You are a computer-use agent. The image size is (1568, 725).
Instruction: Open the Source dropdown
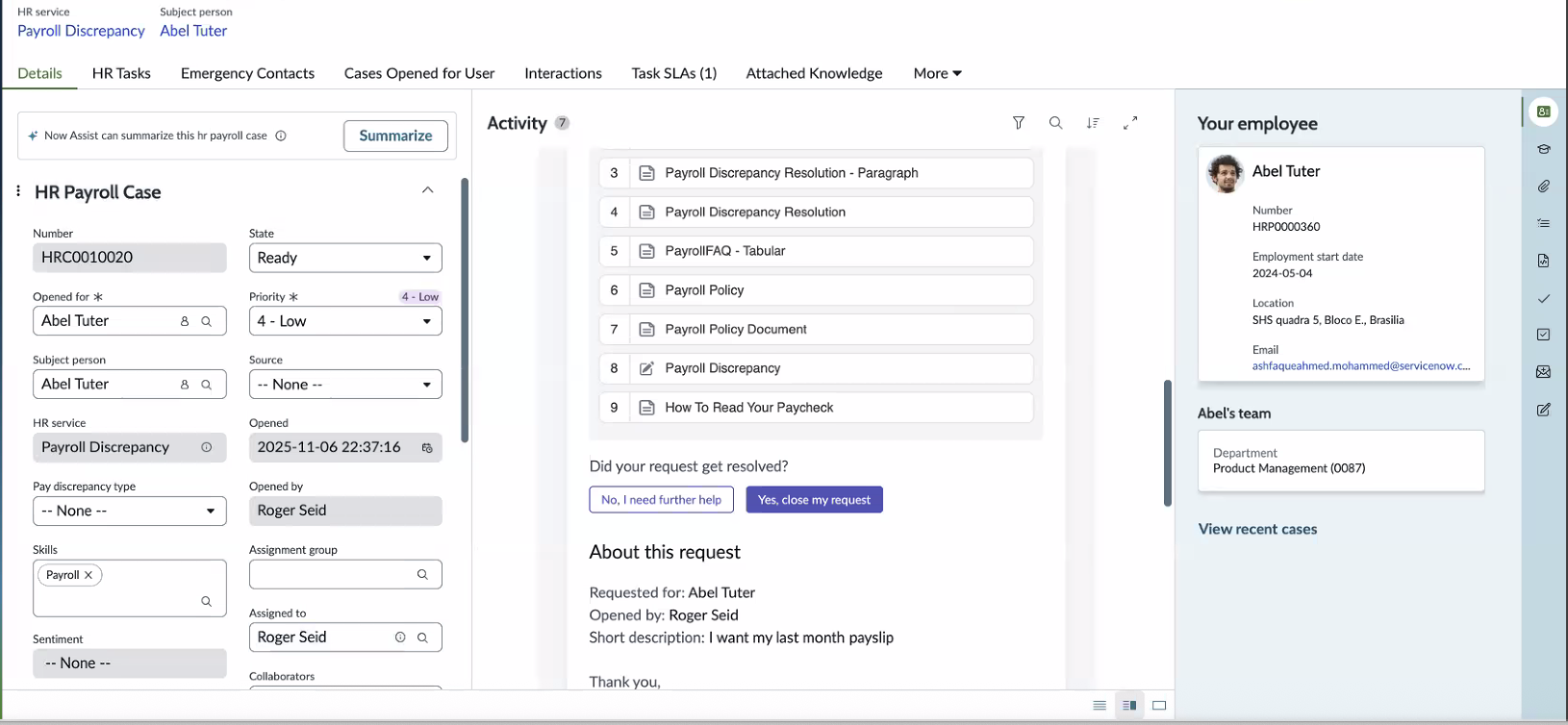pos(345,385)
